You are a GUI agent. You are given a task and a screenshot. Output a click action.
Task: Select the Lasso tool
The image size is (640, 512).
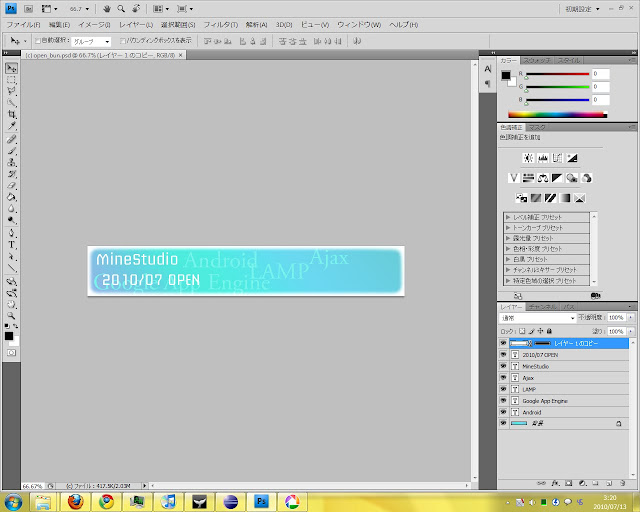11,91
